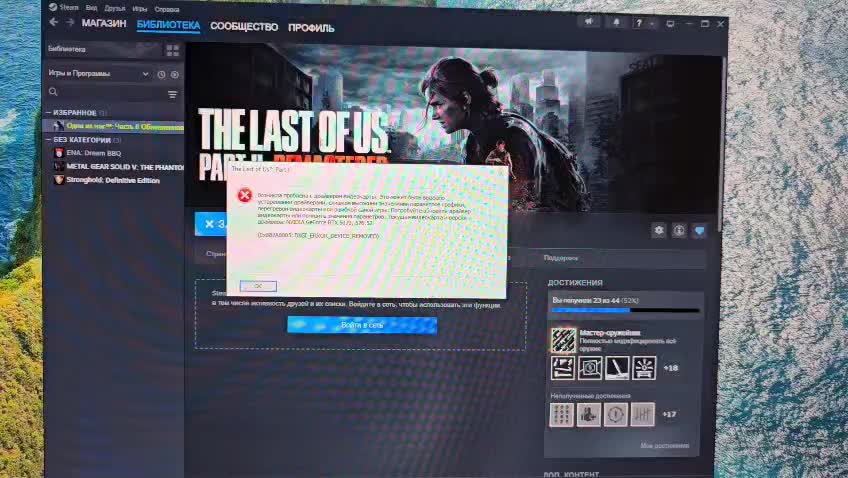Toggle favorite heart for this game

(x=699, y=231)
